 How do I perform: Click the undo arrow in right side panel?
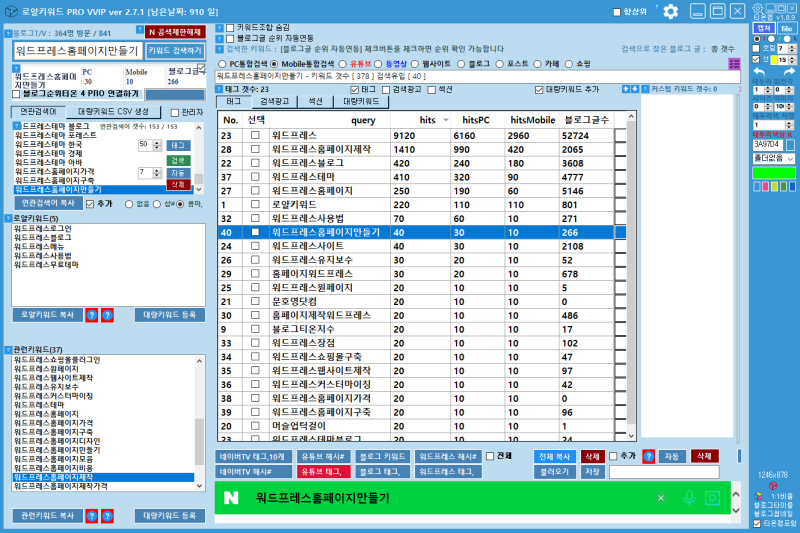[760, 71]
